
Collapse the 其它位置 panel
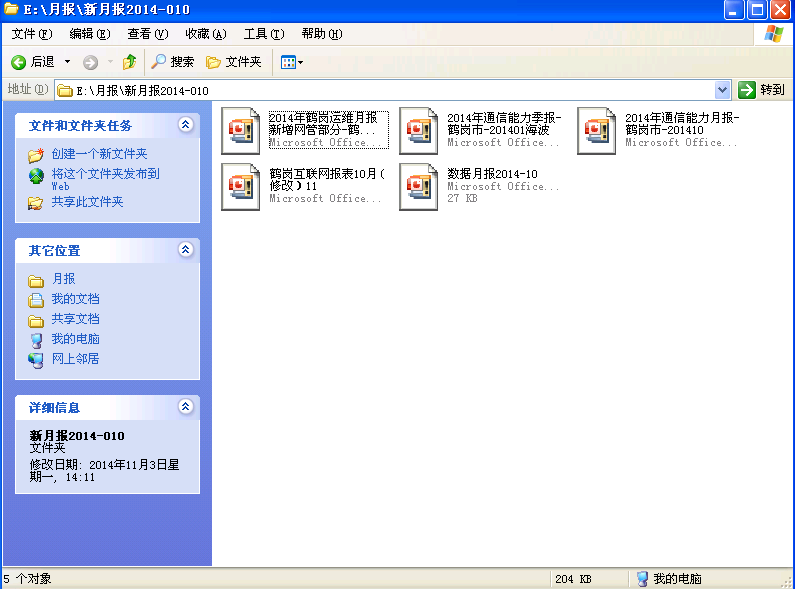186,249
